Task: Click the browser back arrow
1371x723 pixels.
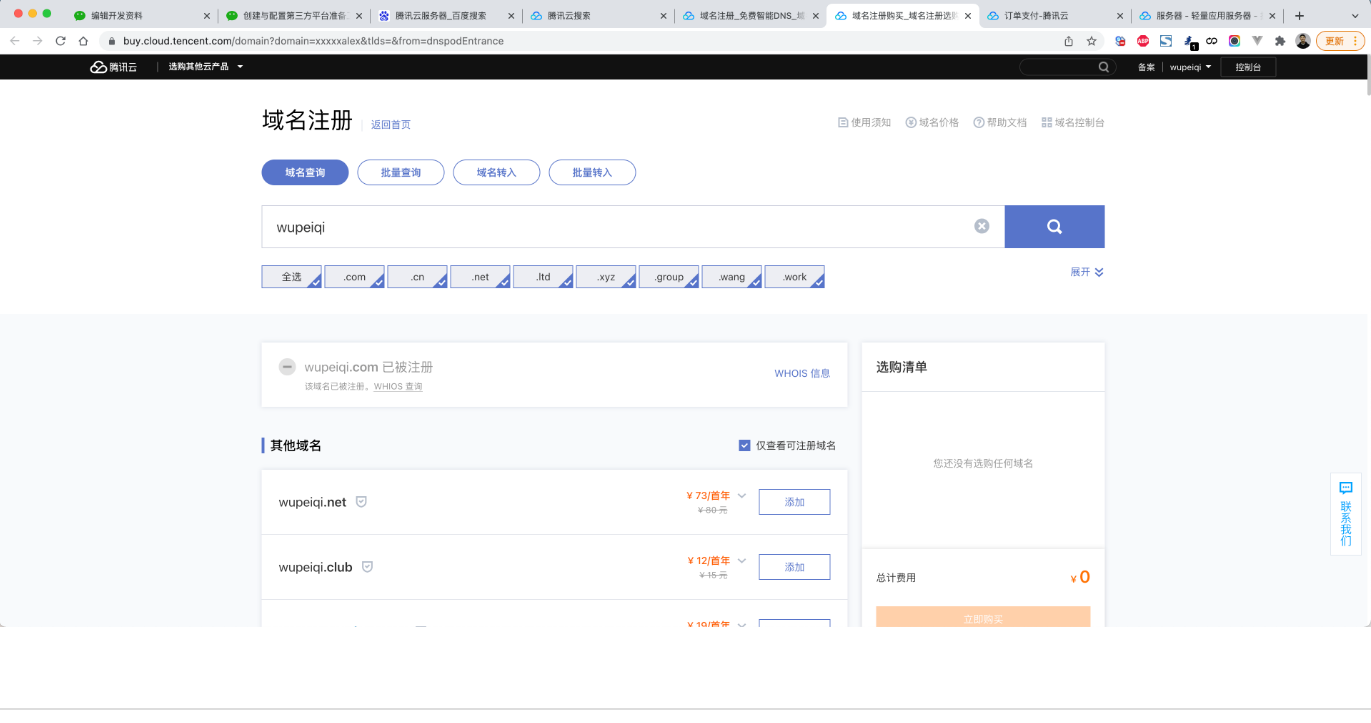Action: coord(15,41)
